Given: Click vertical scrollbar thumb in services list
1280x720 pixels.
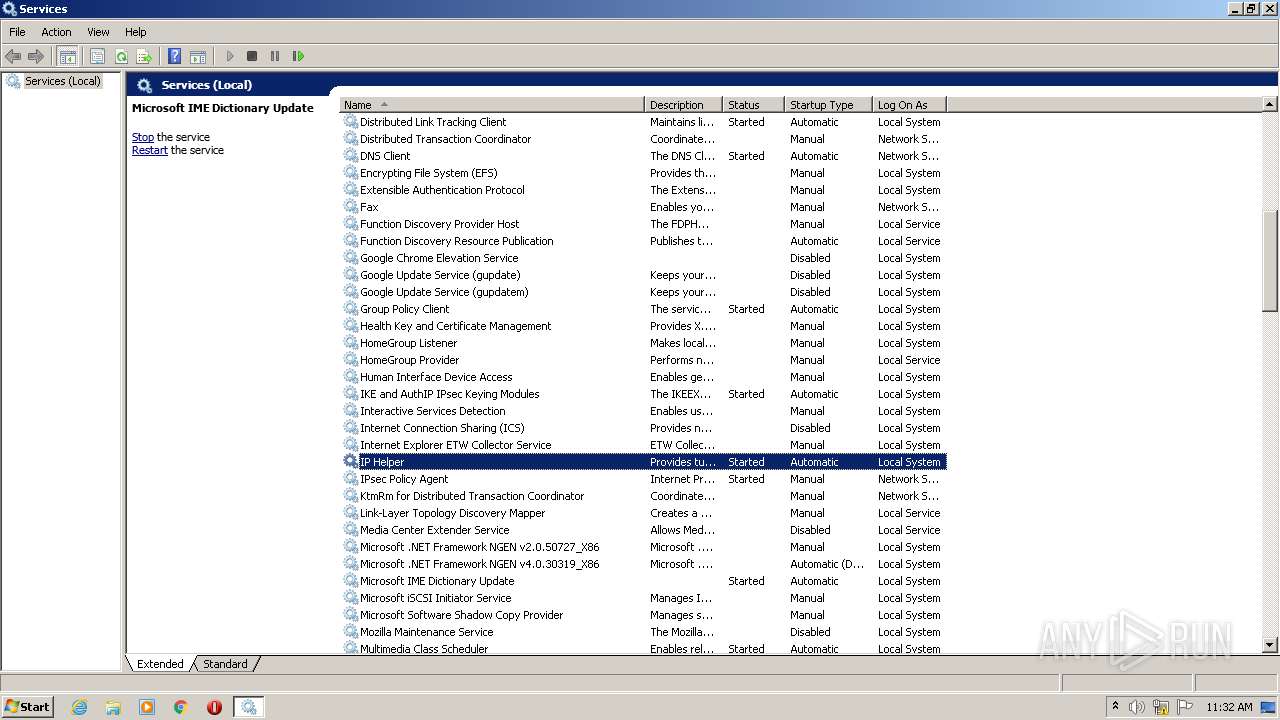Looking at the screenshot, I should [1270, 260].
